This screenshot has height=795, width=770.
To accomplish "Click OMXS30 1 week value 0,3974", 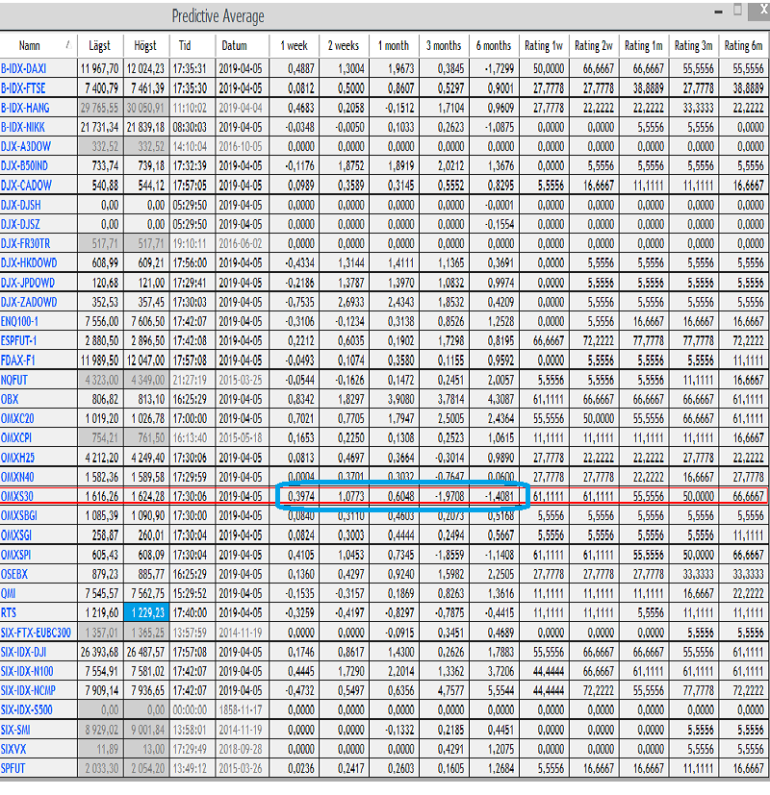I will 301,496.
